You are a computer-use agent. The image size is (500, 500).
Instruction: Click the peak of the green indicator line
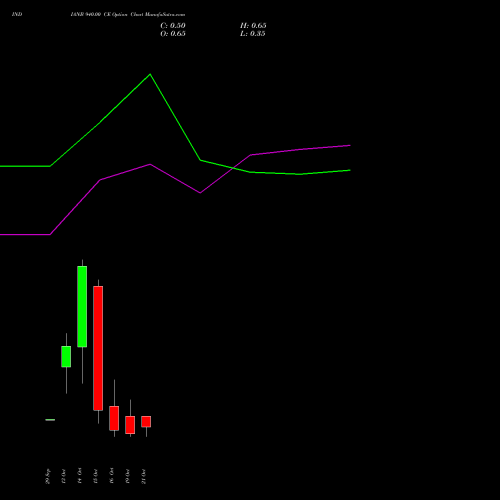tap(150, 74)
